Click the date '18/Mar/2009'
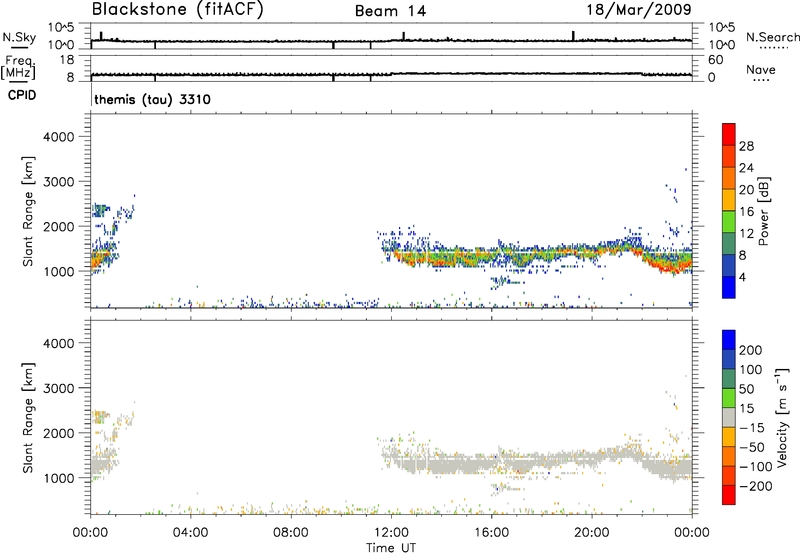 639,9
